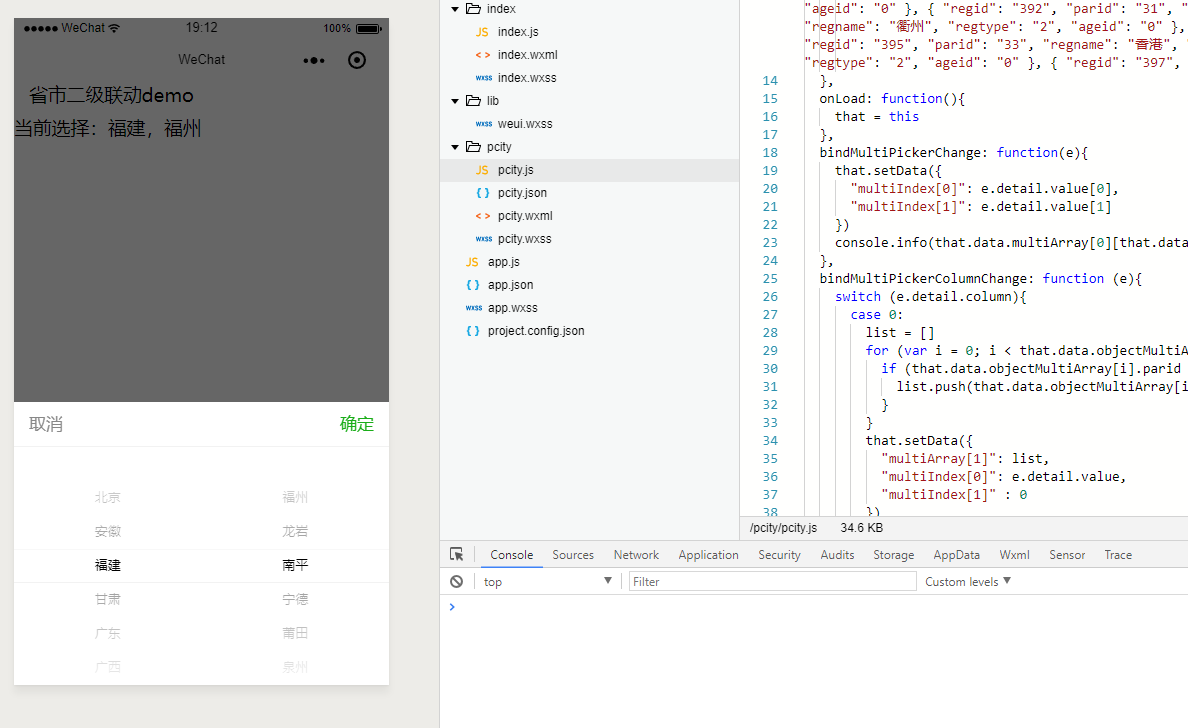The height and width of the screenshot is (728, 1188).
Task: Select 甘肃 in the province picker column
Action: (108, 599)
